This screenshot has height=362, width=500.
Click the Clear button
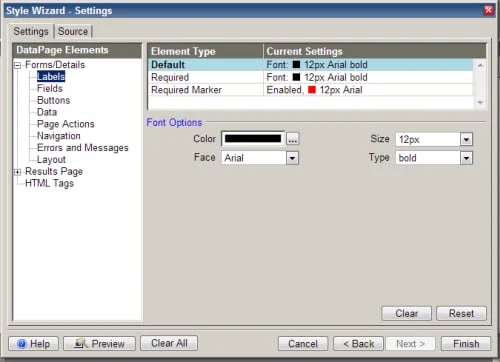(406, 313)
